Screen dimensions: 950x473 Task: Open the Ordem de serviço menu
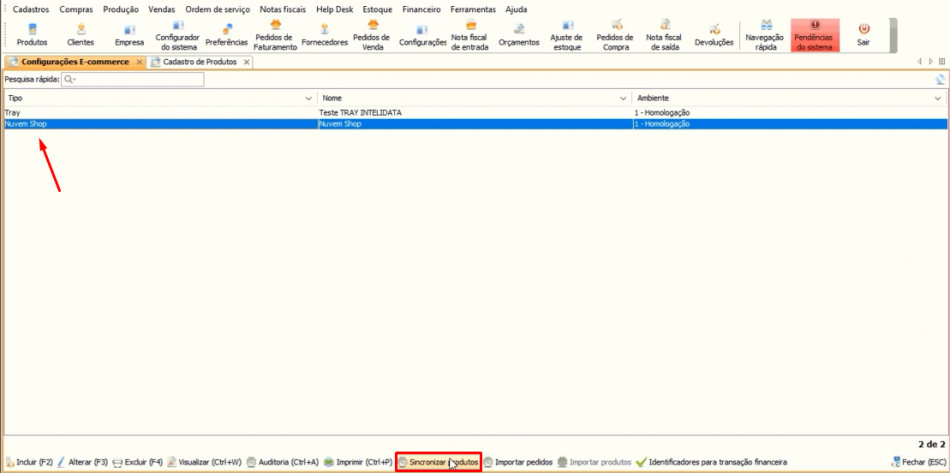[x=218, y=10]
